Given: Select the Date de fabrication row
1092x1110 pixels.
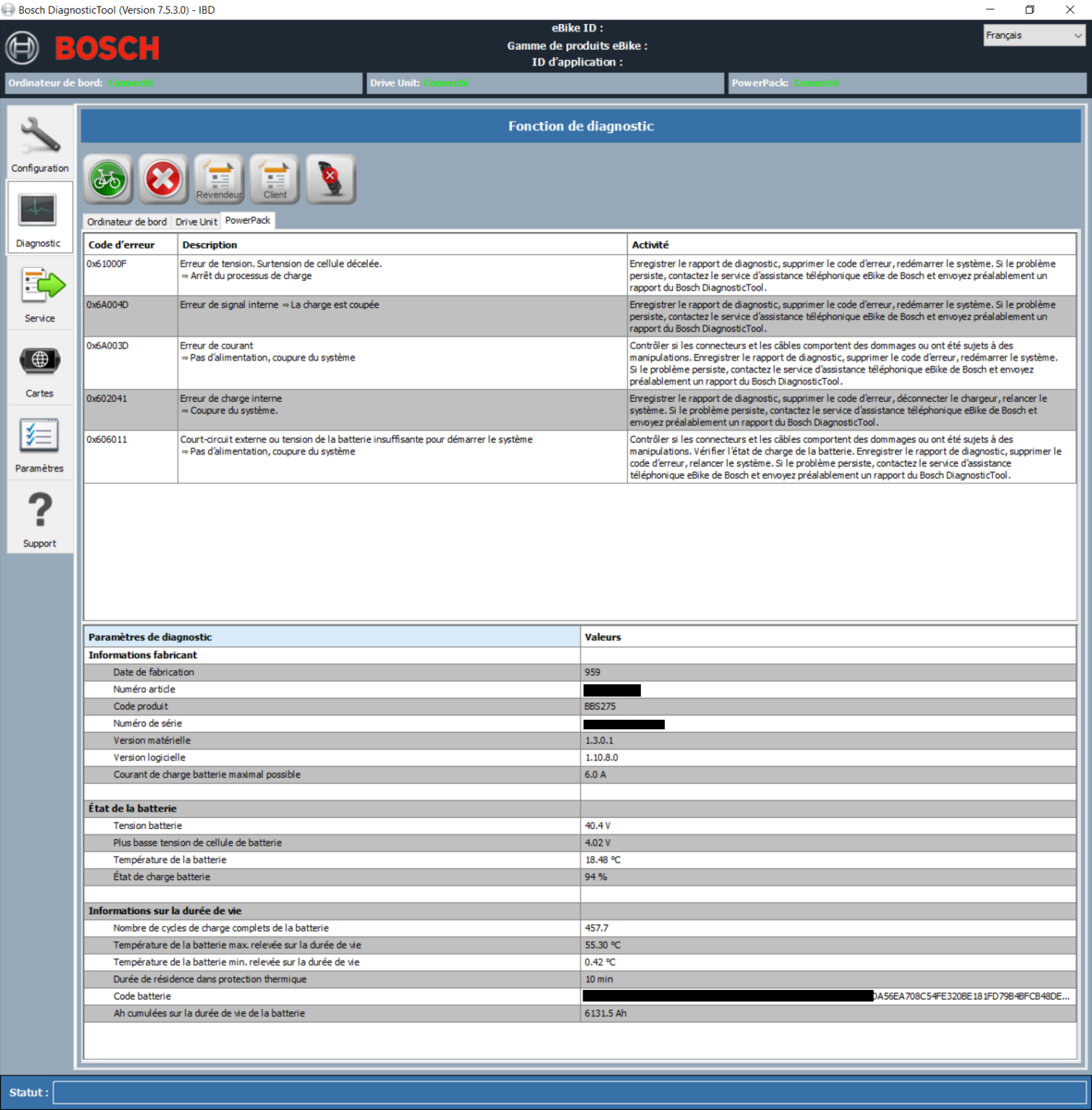Looking at the screenshot, I should coord(580,672).
